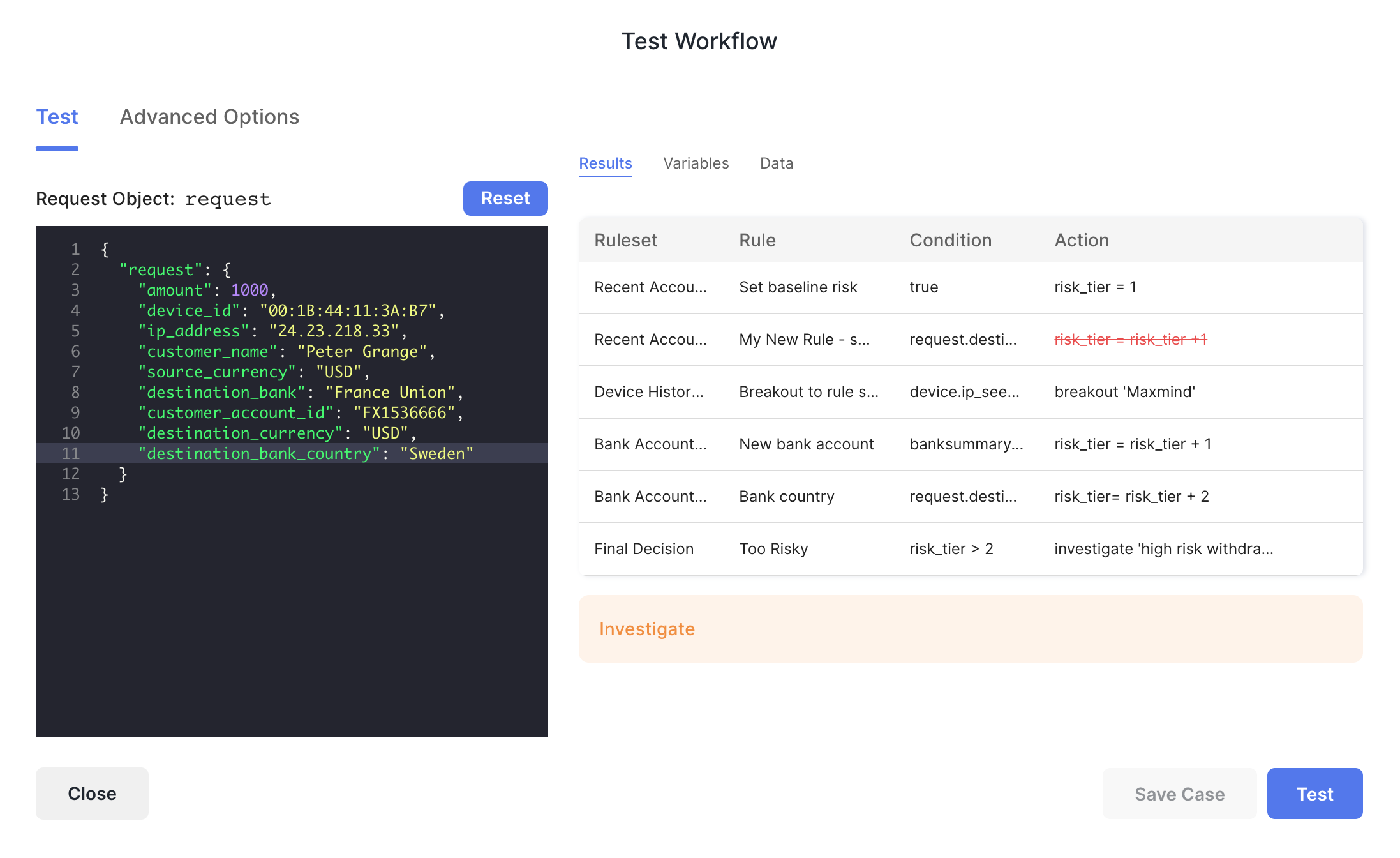Click the Investigate result banner
1400x858 pixels.
coord(970,629)
